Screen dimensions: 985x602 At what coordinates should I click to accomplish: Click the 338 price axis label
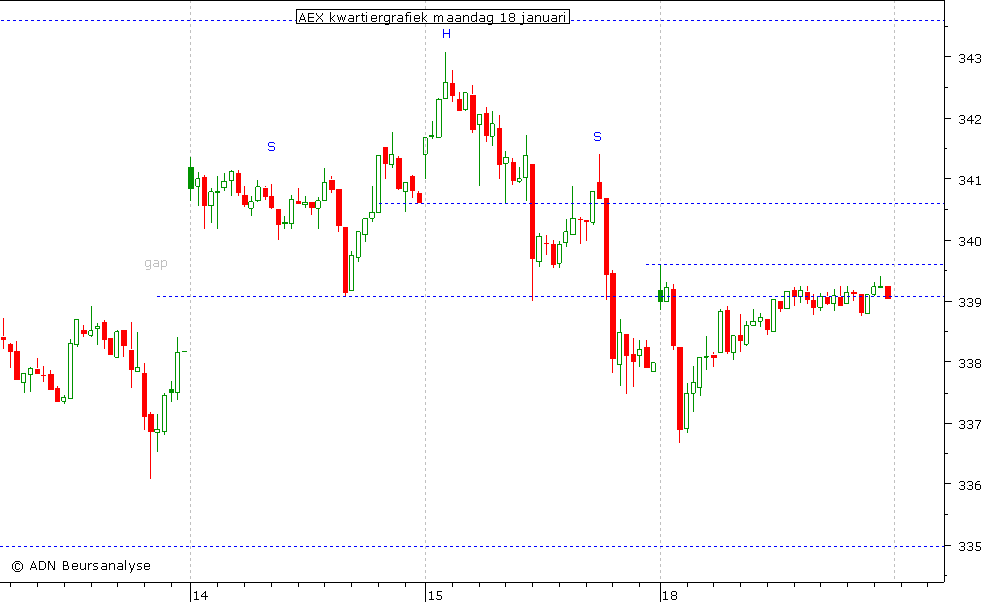pos(969,363)
